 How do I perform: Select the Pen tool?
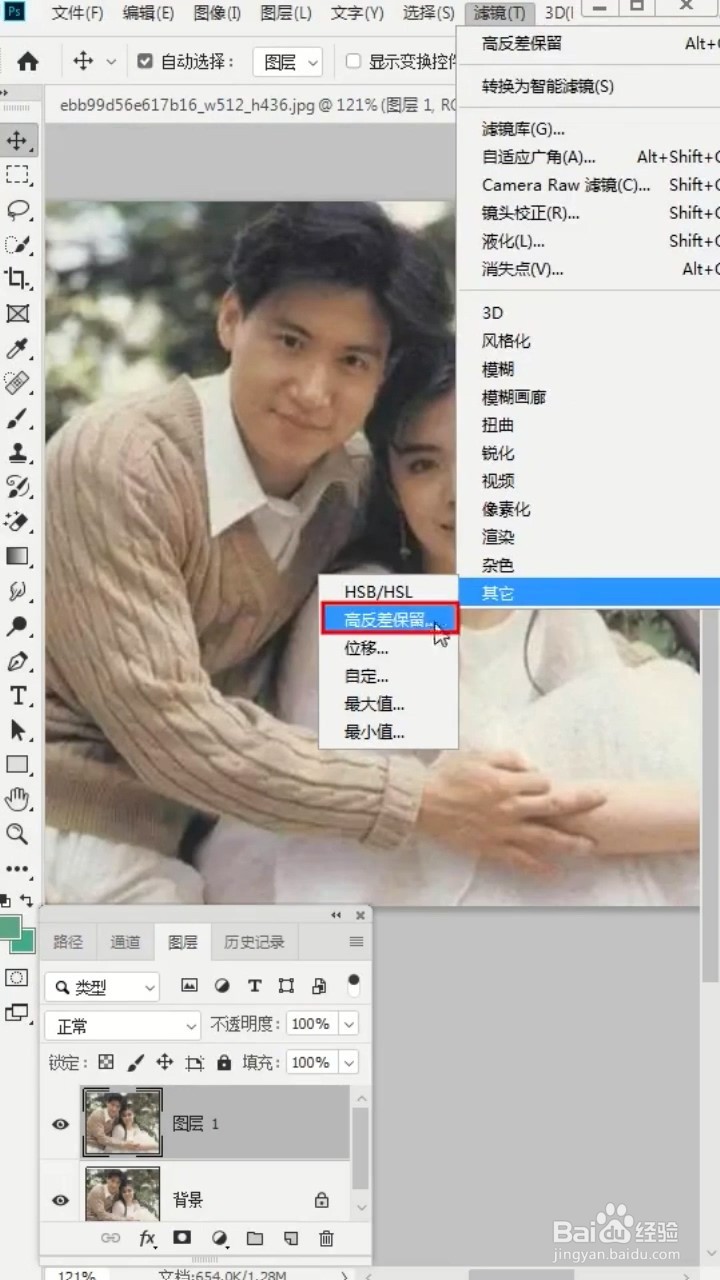click(17, 660)
